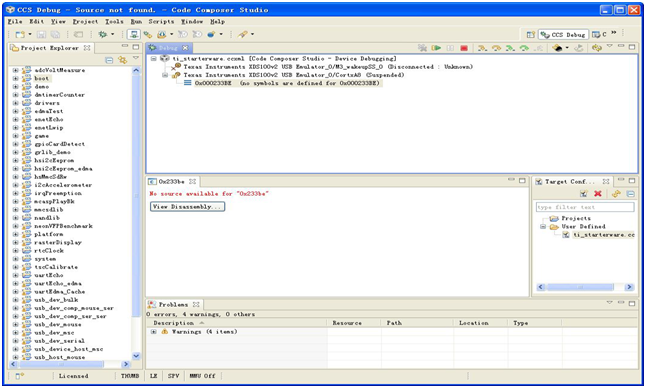
Task: Expand the boot project node
Action: pyautogui.click(x=15, y=78)
